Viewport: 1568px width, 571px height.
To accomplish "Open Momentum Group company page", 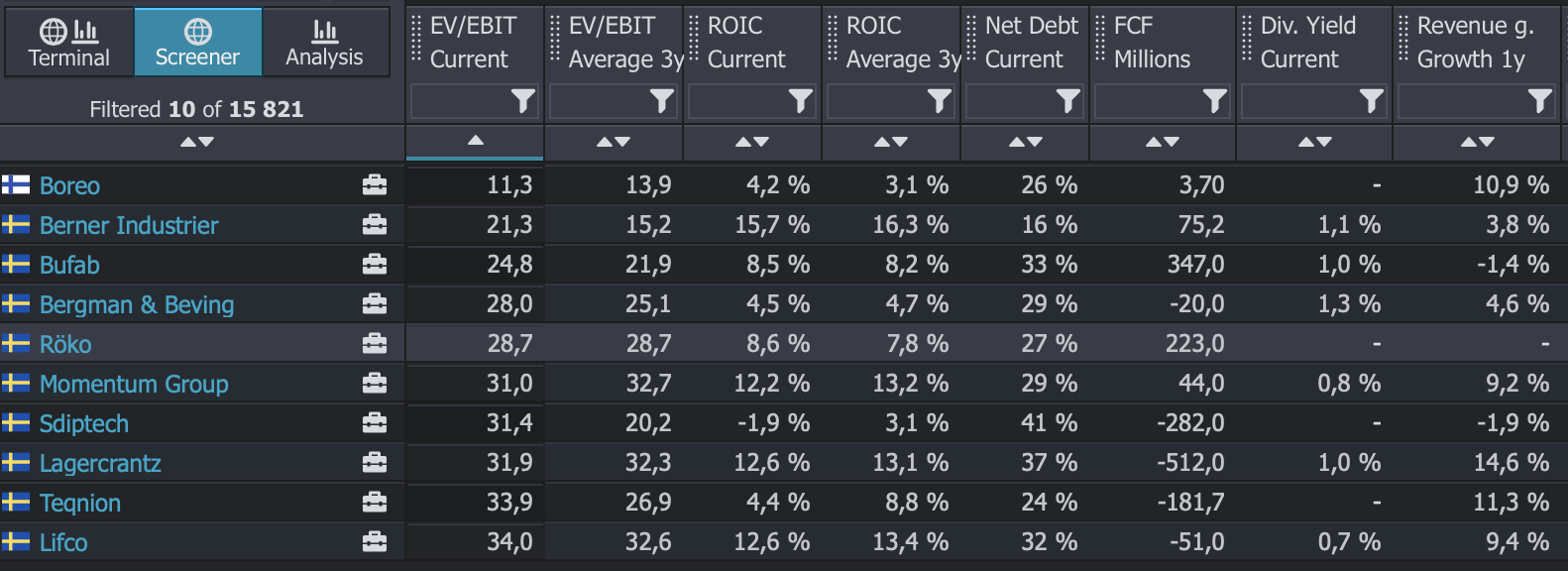I will (x=134, y=384).
